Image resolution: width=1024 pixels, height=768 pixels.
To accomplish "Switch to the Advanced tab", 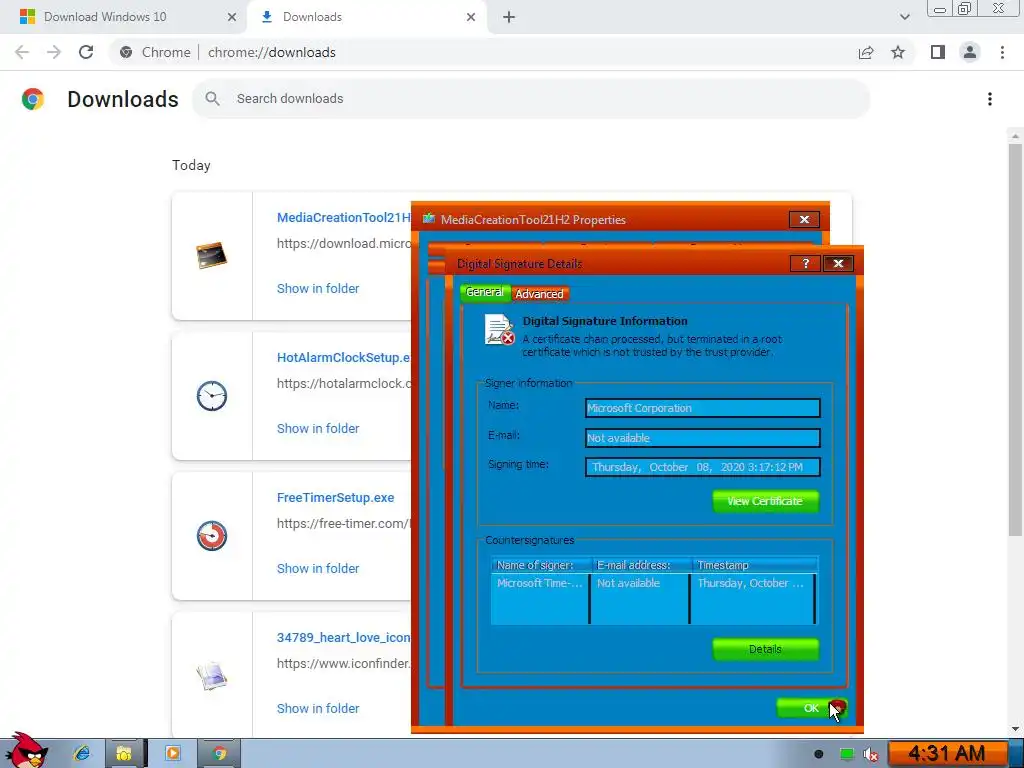I will pyautogui.click(x=539, y=294).
